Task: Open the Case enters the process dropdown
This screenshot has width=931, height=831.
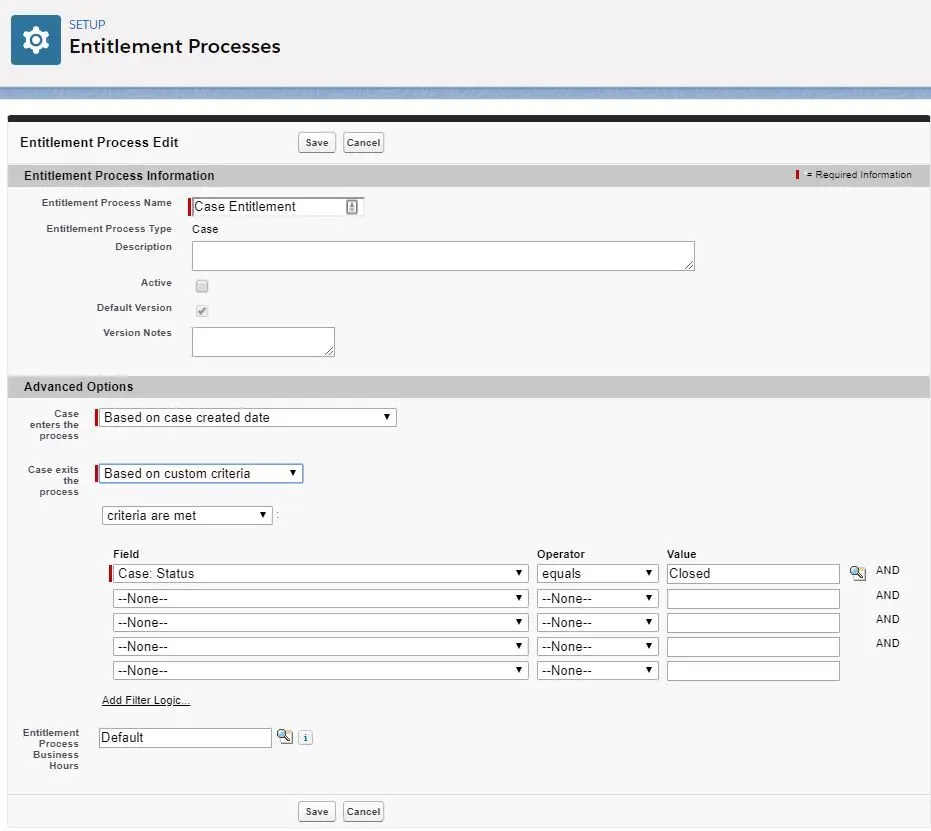Action: [x=248, y=417]
